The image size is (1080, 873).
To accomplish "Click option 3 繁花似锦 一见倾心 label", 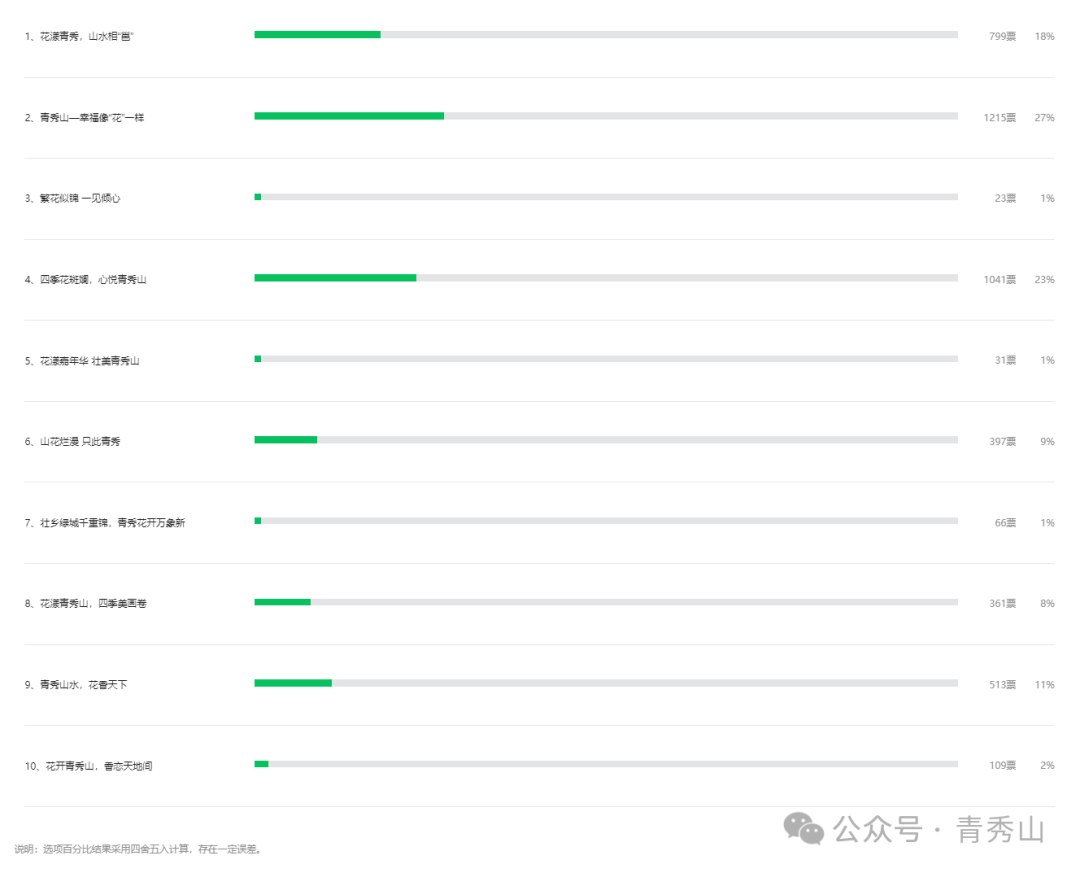I will click(72, 198).
